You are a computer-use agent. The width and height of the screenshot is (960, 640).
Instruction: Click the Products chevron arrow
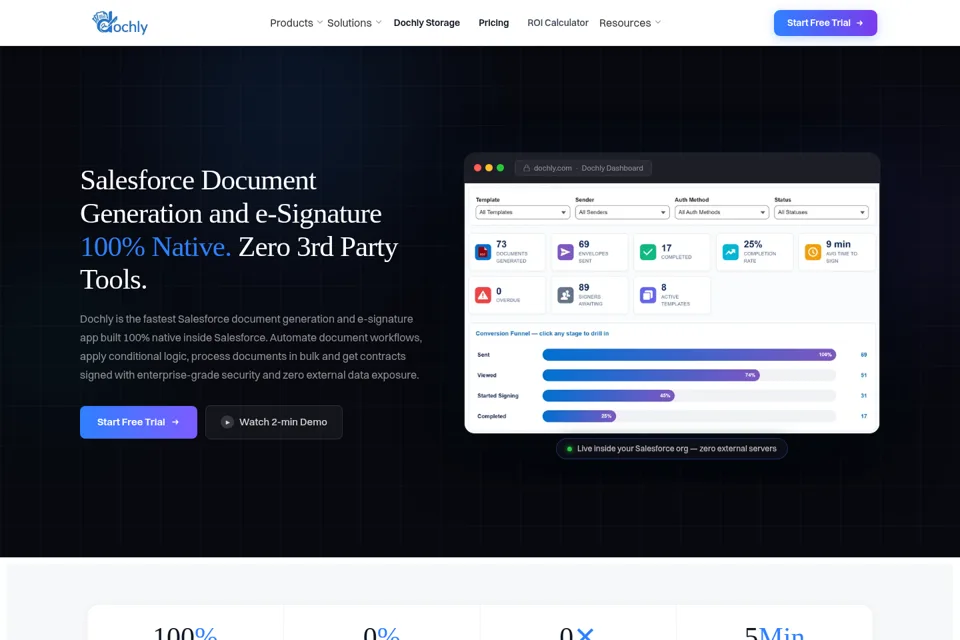click(x=320, y=22)
